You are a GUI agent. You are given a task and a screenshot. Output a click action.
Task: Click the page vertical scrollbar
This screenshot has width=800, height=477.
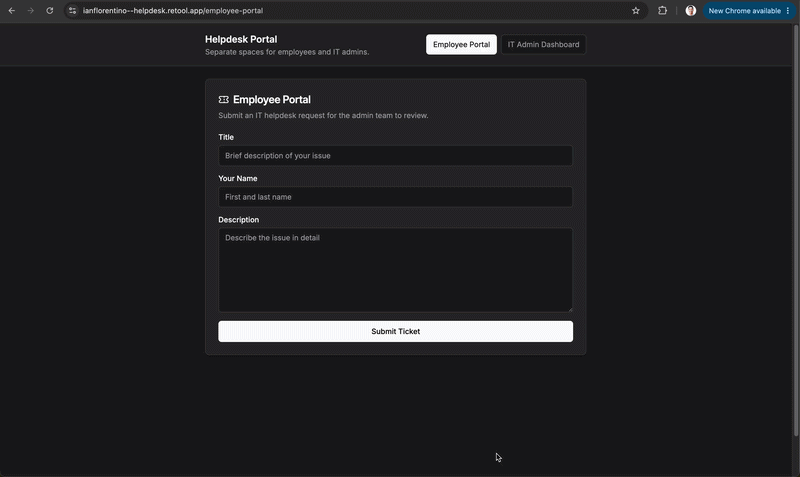pyautogui.click(x=796, y=230)
